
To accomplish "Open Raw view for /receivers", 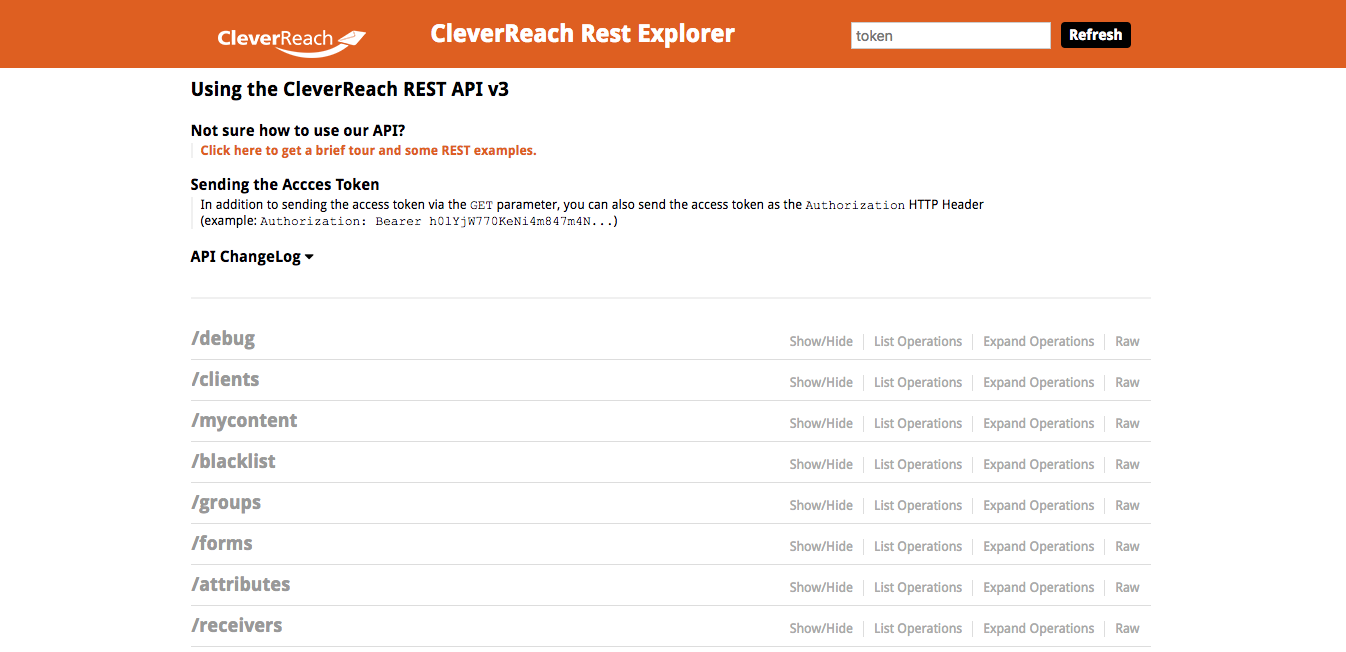I will [1127, 628].
